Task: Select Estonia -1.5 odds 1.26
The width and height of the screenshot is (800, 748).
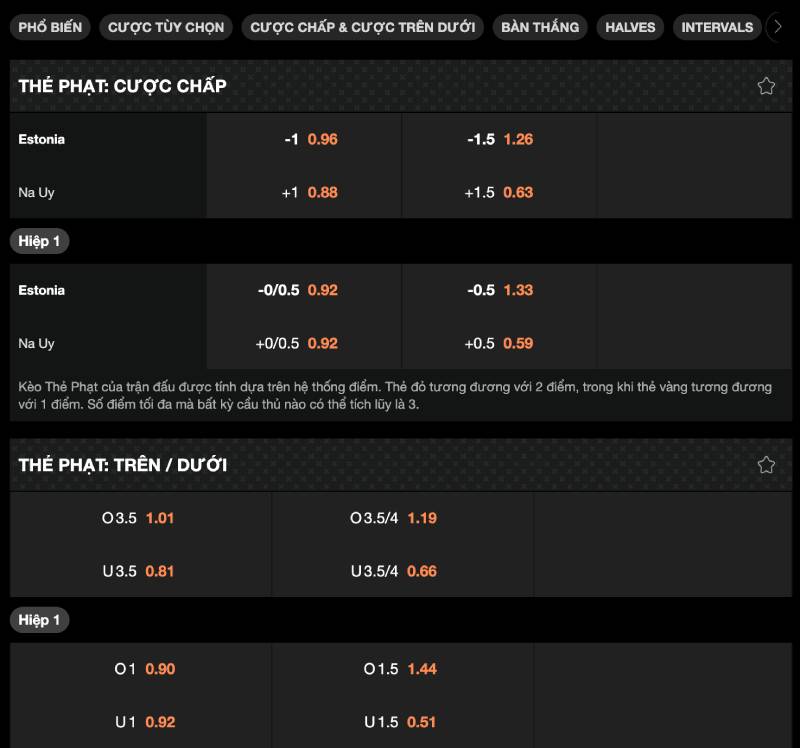Action: (499, 140)
